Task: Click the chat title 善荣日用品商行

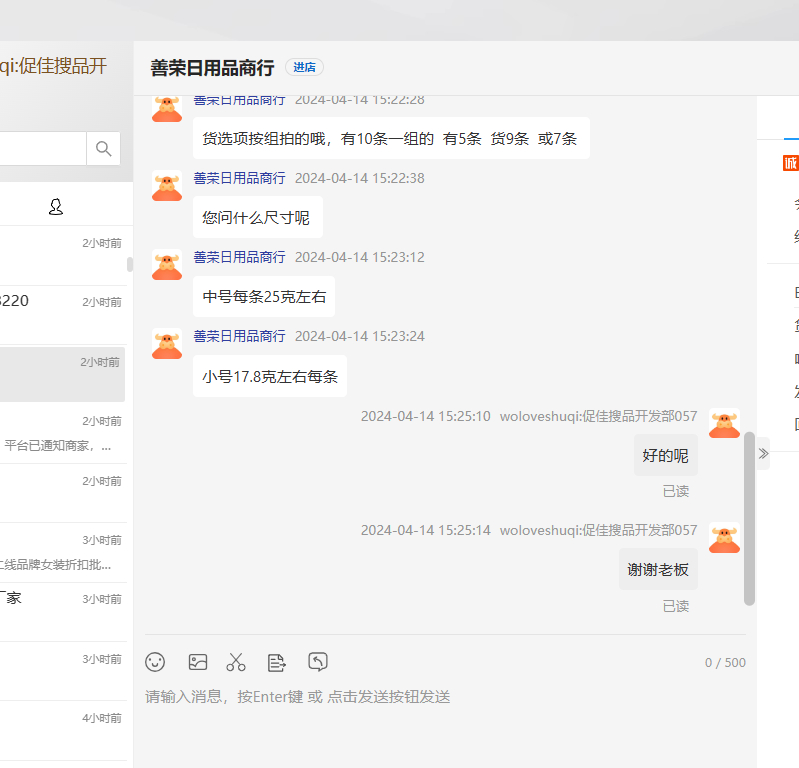Action: pos(212,68)
